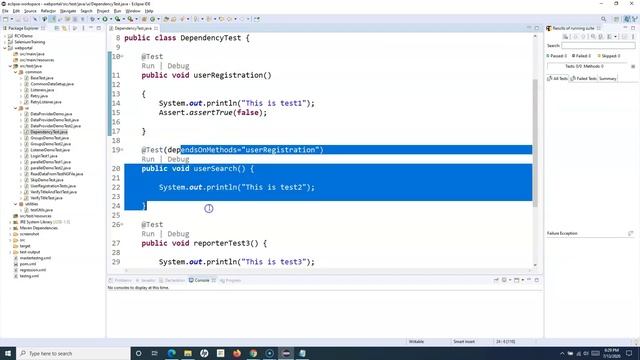Open the Refactor menu

pyautogui.click(x=48, y=11)
